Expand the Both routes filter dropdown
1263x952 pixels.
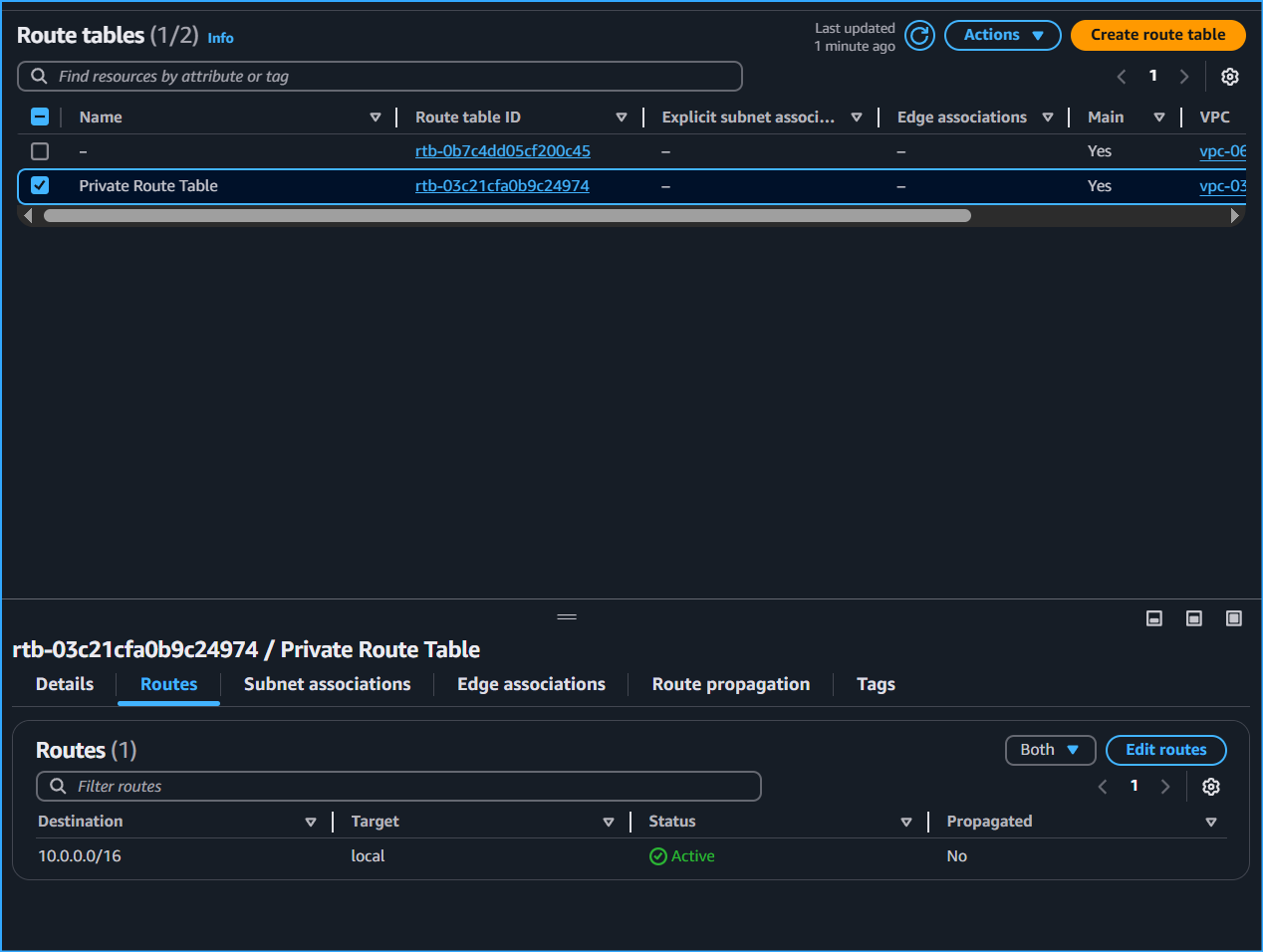(x=1050, y=750)
